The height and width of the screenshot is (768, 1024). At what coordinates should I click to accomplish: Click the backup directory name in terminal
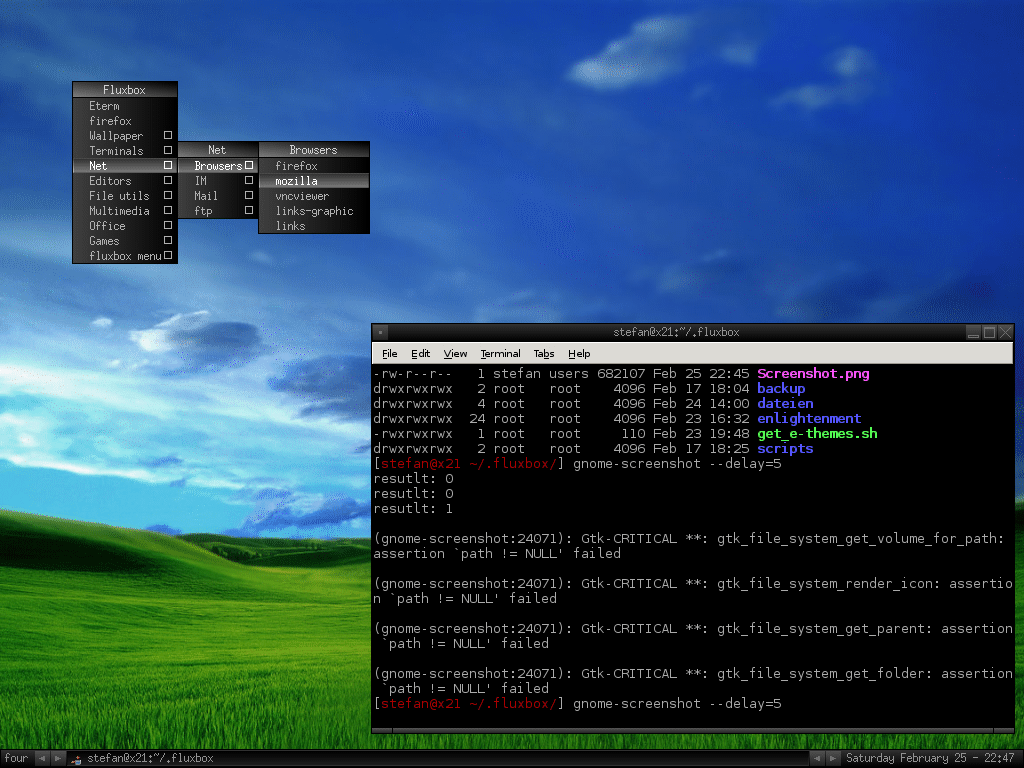[x=781, y=389]
